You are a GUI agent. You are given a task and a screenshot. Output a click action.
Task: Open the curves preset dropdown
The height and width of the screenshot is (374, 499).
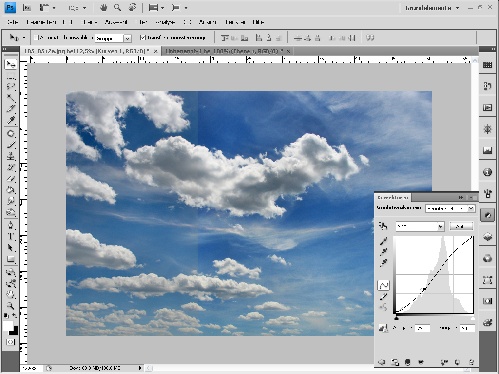click(450, 209)
